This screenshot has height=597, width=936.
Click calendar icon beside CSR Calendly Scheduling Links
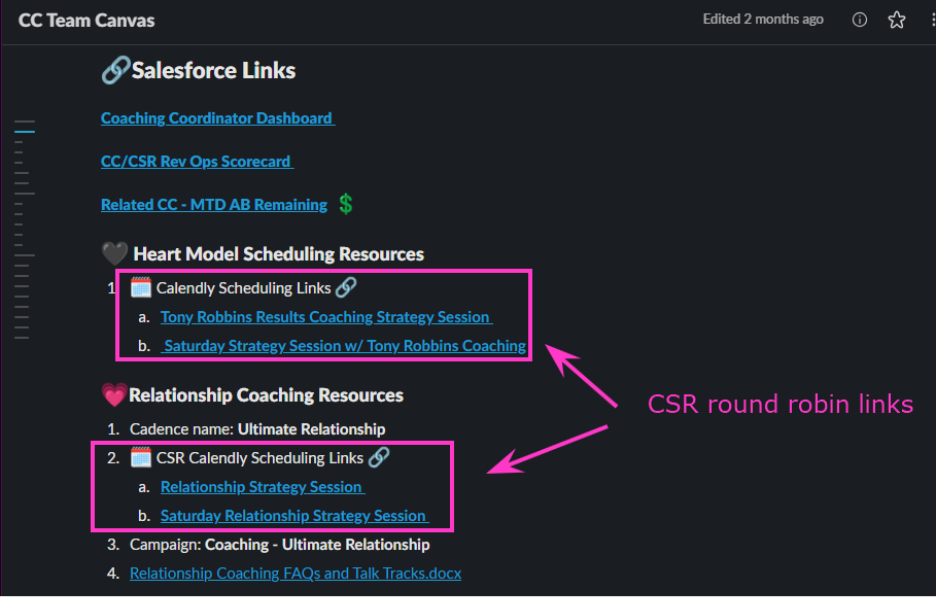coord(141,458)
